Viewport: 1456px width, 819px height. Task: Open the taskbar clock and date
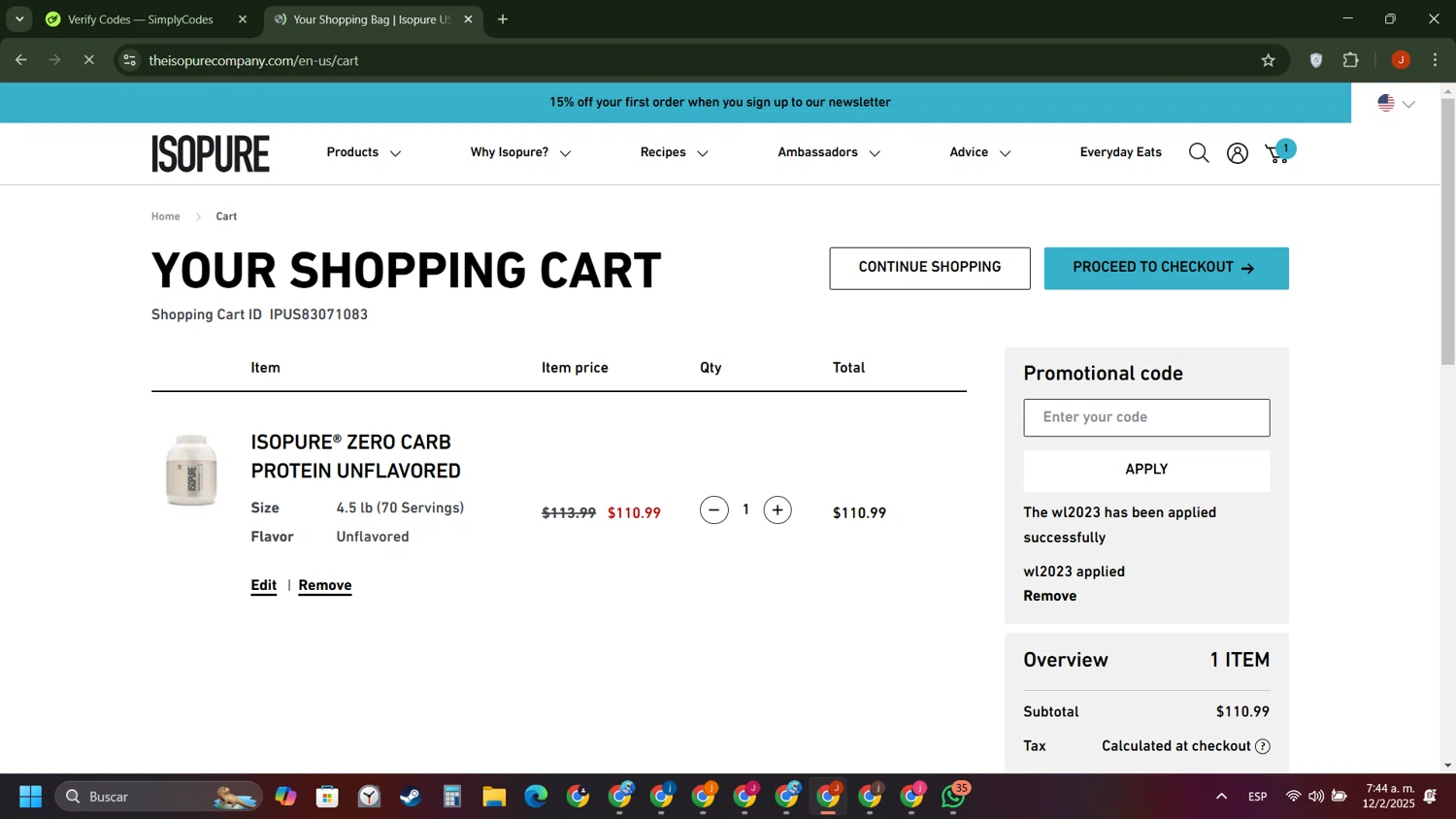[x=1389, y=796]
